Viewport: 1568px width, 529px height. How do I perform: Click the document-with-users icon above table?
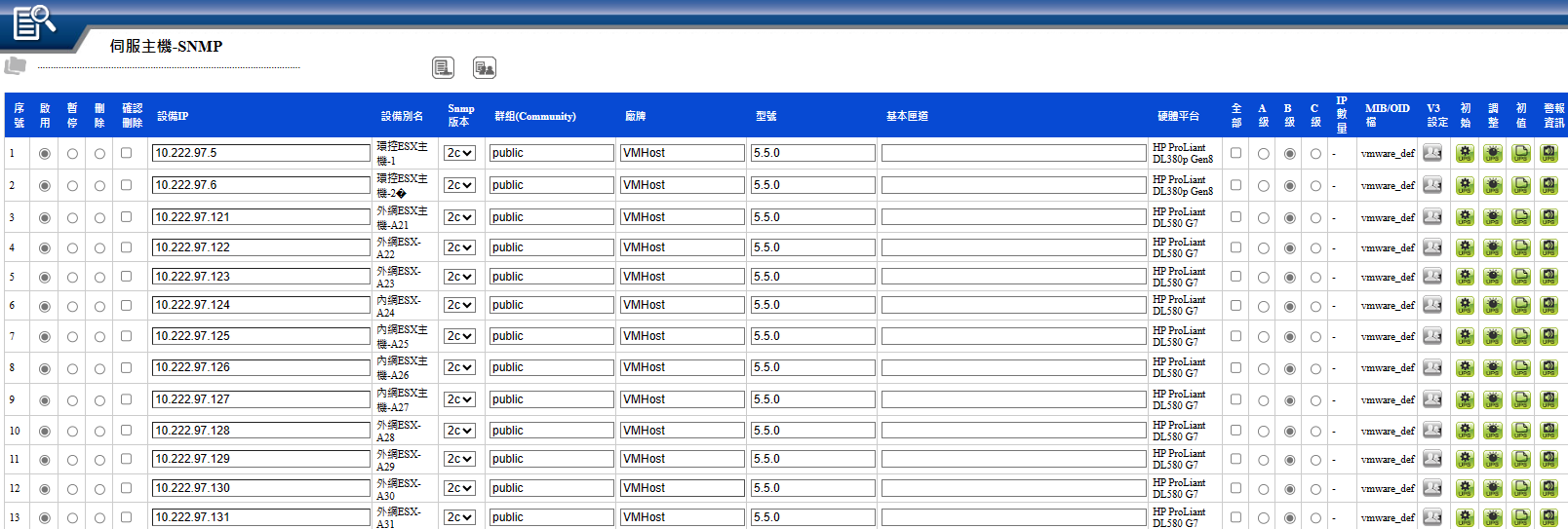click(x=484, y=67)
